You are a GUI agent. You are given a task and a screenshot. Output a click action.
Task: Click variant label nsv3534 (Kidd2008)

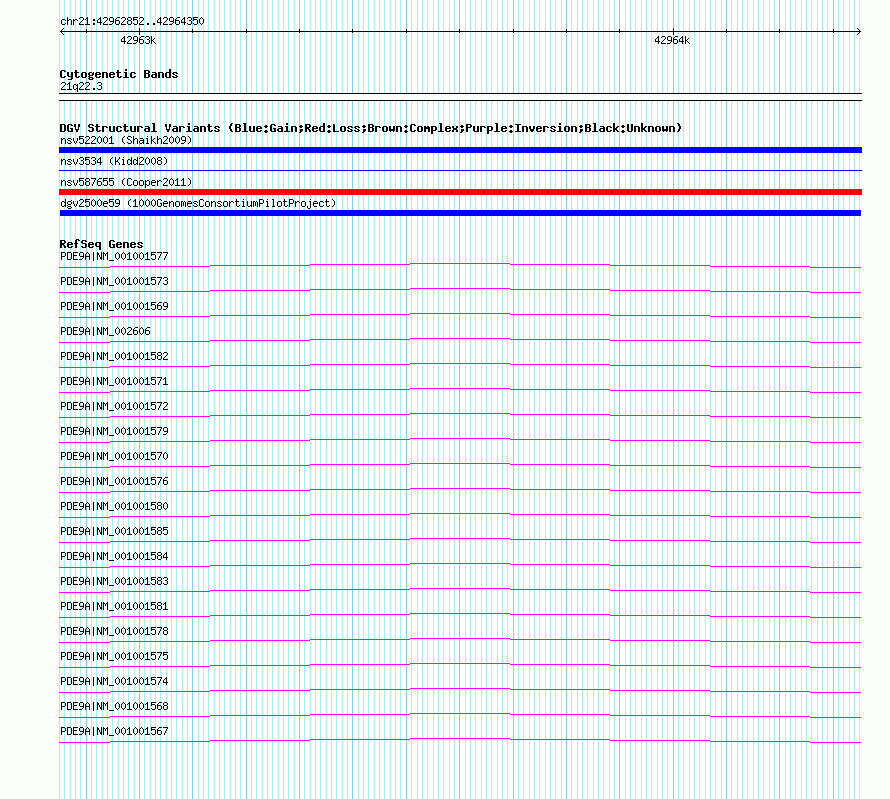(x=114, y=161)
